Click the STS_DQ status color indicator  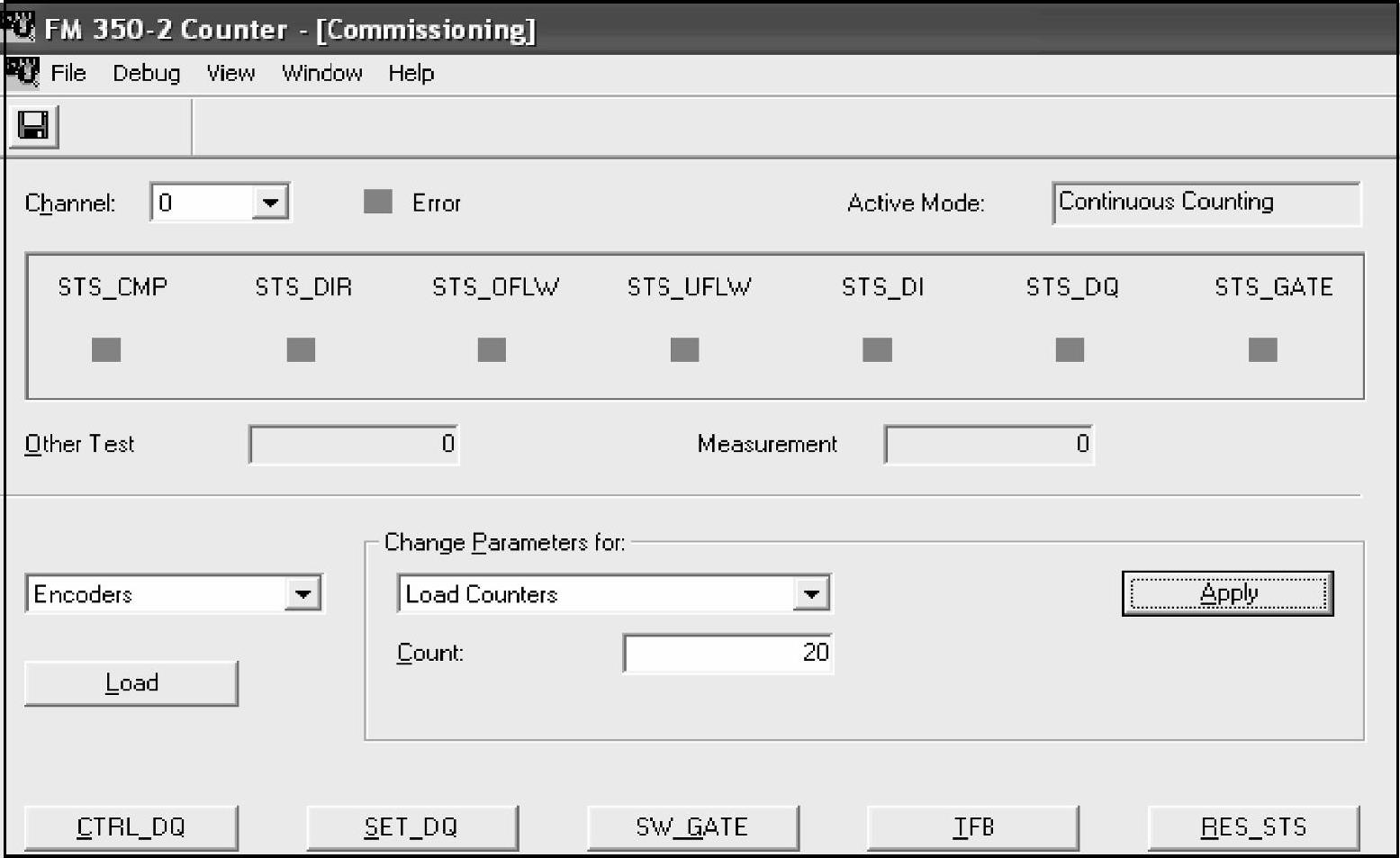pyautogui.click(x=1070, y=349)
